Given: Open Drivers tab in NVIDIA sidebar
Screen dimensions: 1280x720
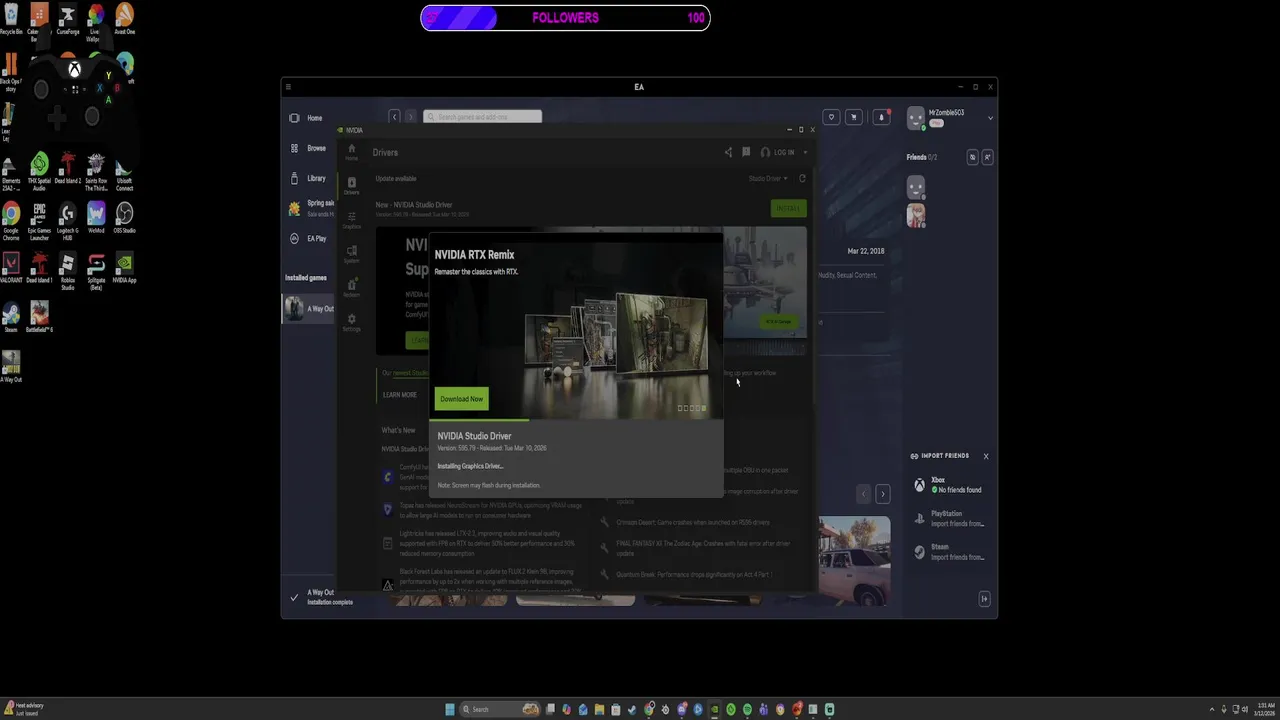Looking at the screenshot, I should point(351,186).
